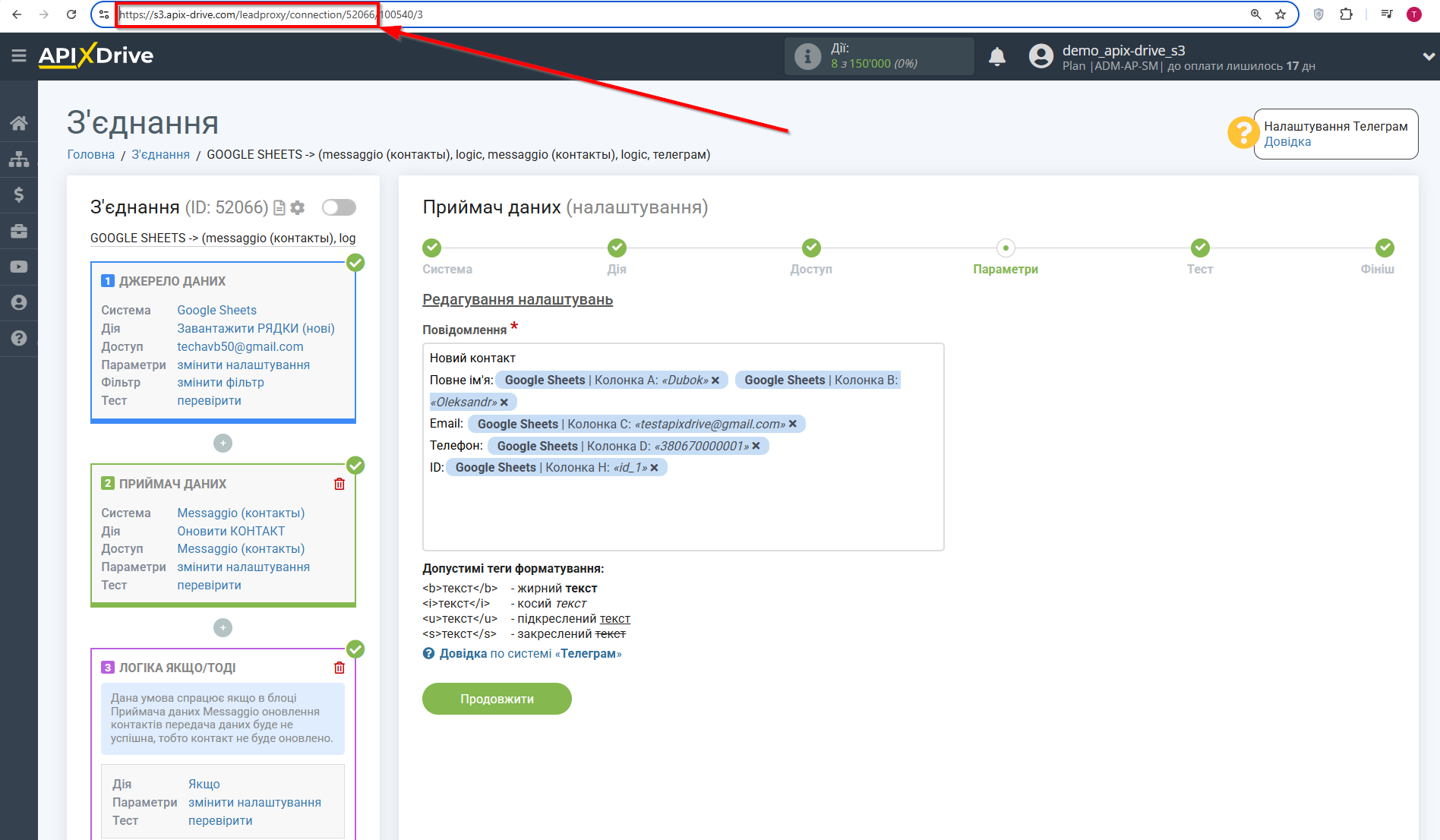This screenshot has width=1440, height=840.
Task: Open the billing dollar icon in sidebar
Action: coord(19,195)
